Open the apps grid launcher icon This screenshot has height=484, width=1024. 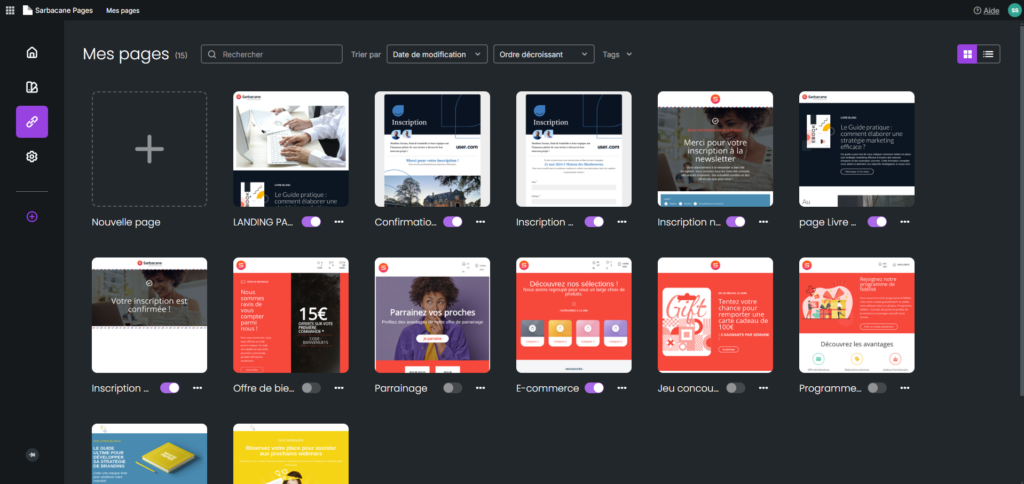[x=10, y=10]
